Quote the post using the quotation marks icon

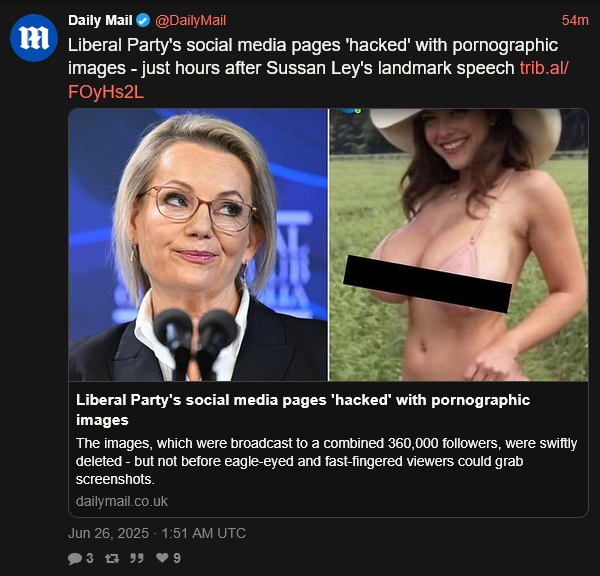coord(137,558)
